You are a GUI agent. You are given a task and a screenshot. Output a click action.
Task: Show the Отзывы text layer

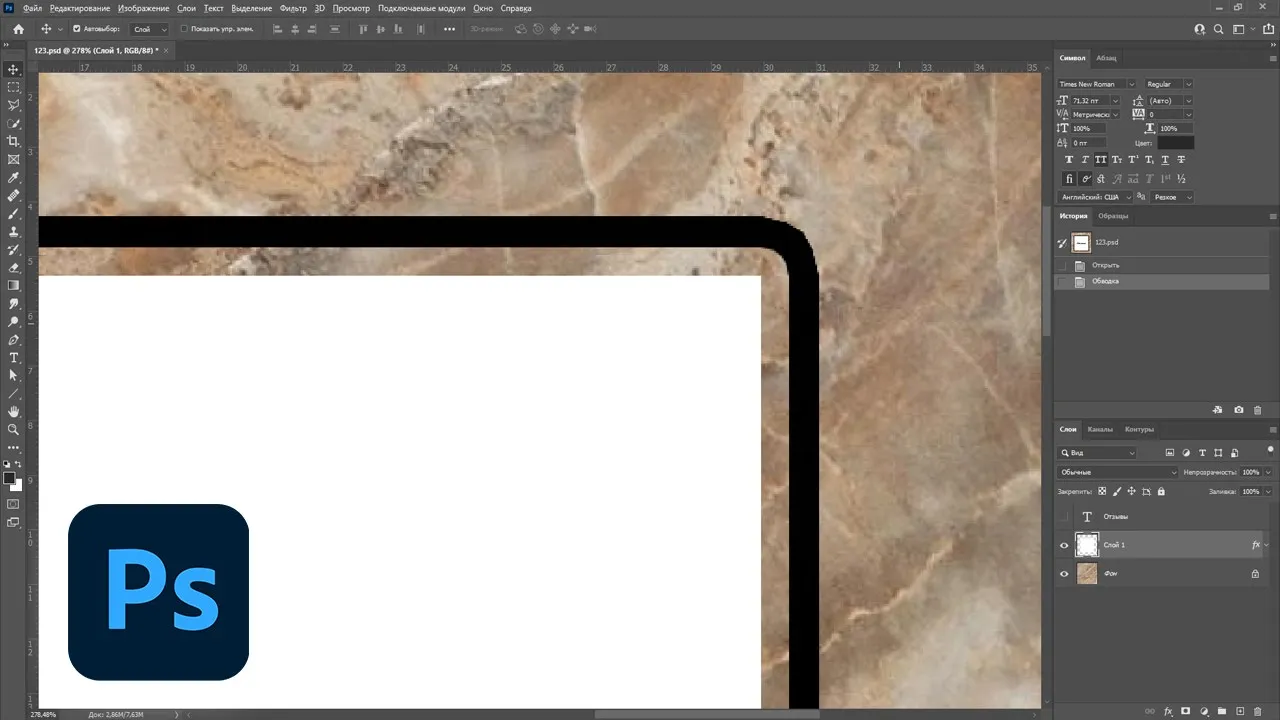click(1064, 517)
